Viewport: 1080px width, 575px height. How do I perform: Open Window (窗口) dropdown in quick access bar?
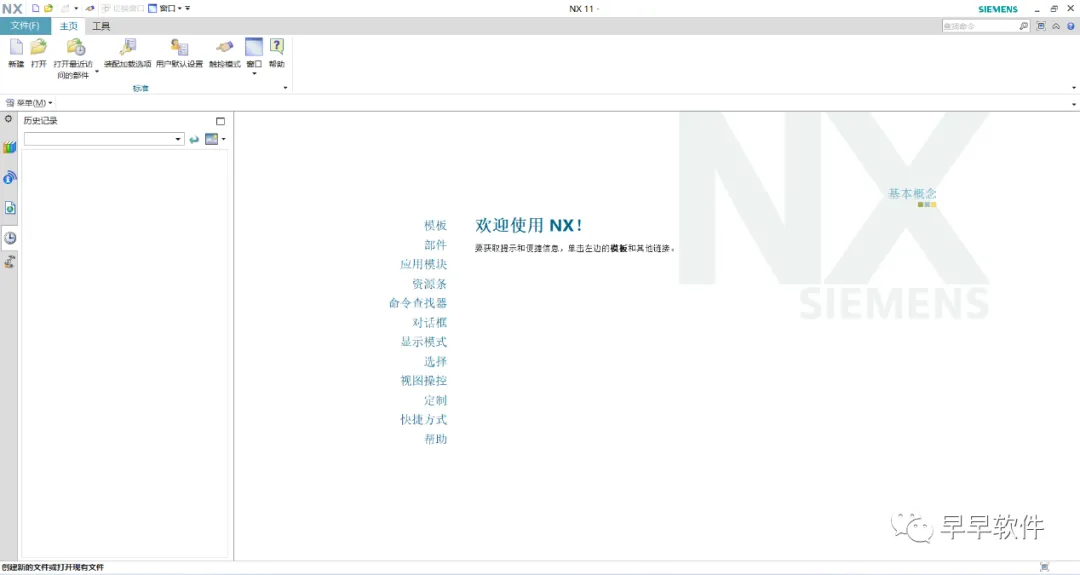[166, 8]
